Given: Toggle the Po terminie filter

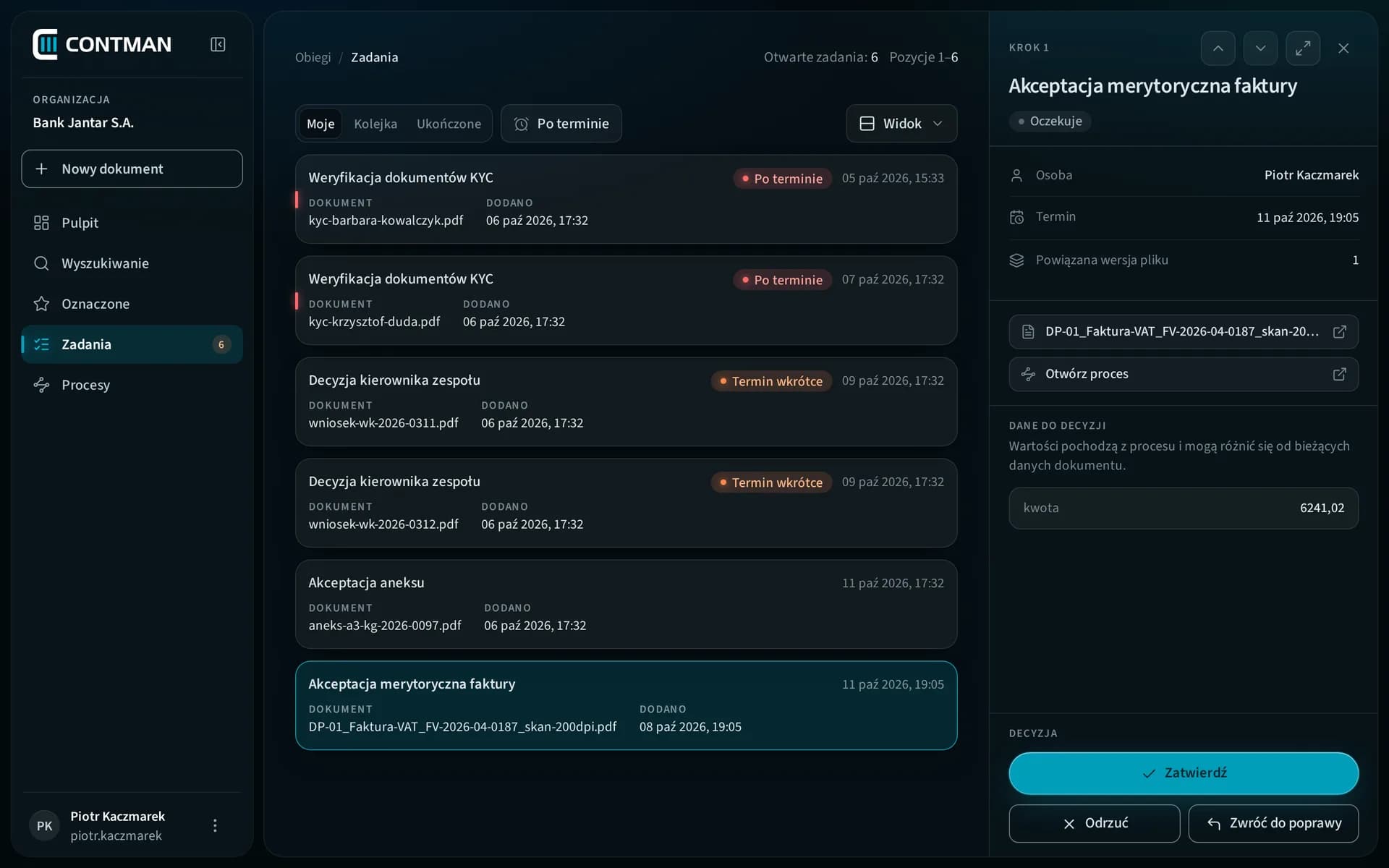Looking at the screenshot, I should tap(561, 124).
